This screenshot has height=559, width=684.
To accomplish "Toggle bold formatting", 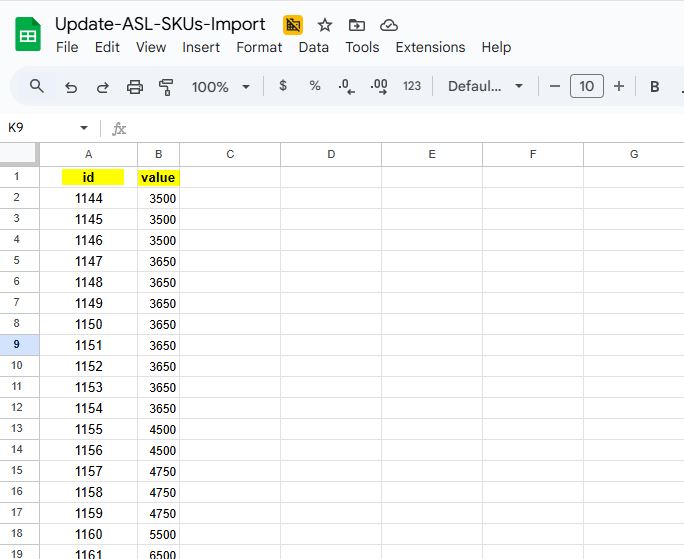I will tap(654, 86).
